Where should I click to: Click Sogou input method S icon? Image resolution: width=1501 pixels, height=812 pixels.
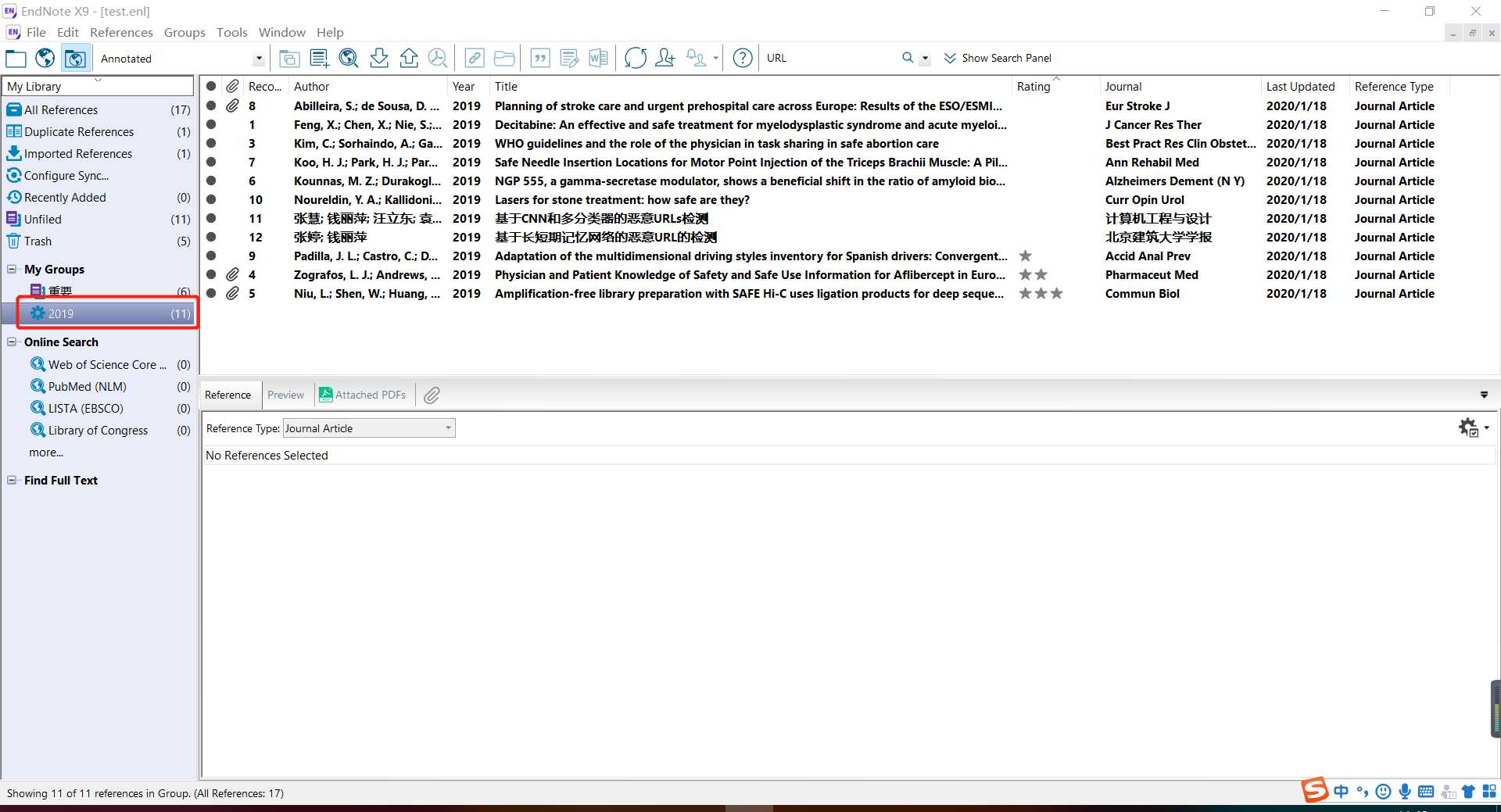[x=1315, y=790]
